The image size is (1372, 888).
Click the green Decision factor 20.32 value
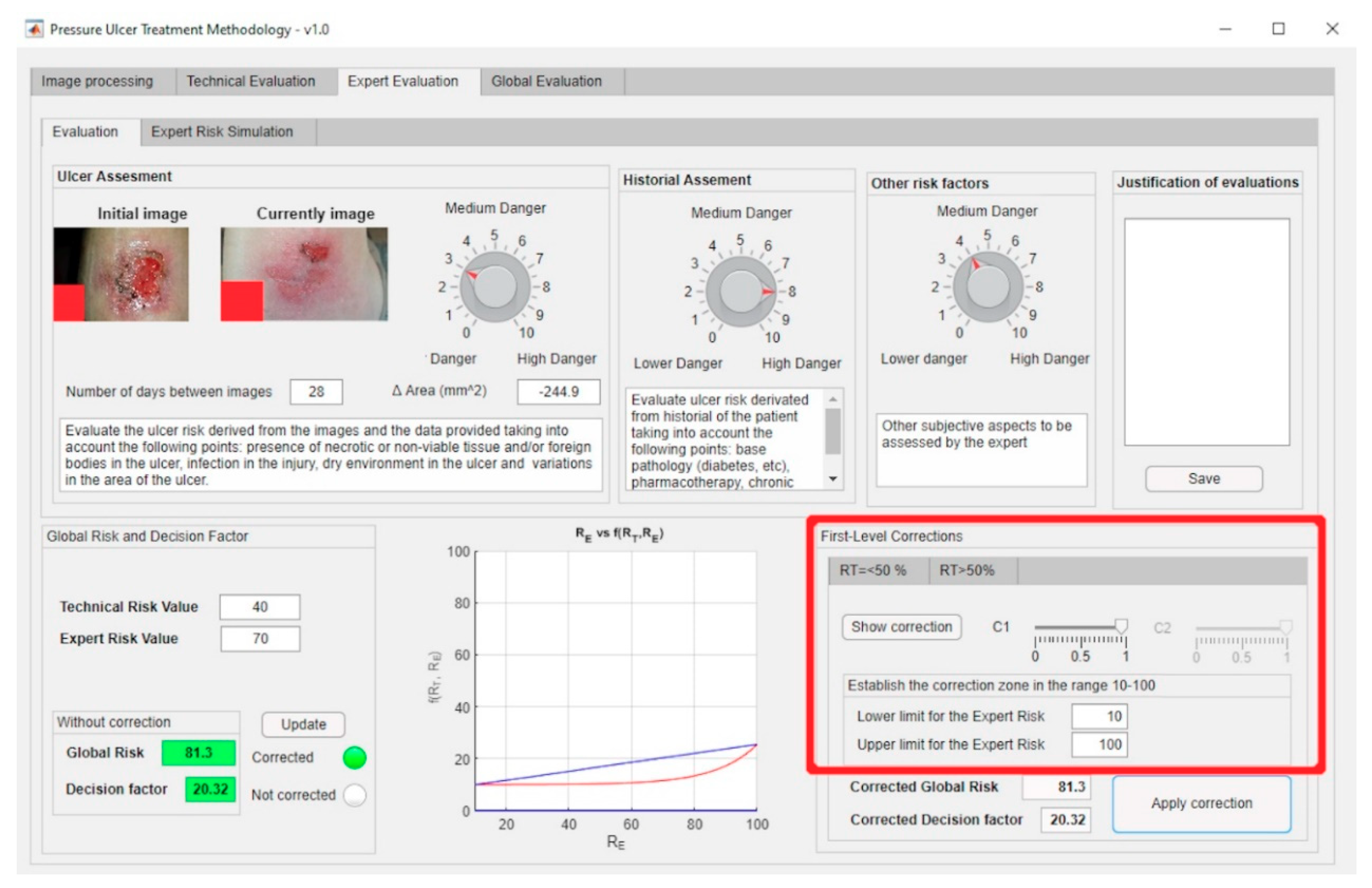tap(210, 789)
